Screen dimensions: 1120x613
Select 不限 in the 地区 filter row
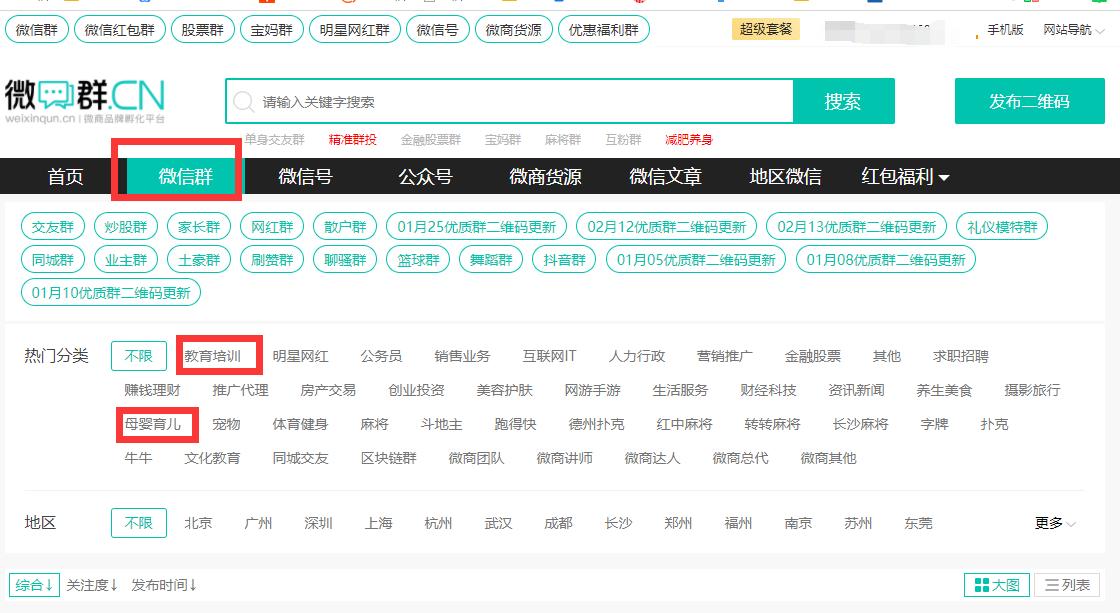tap(137, 523)
